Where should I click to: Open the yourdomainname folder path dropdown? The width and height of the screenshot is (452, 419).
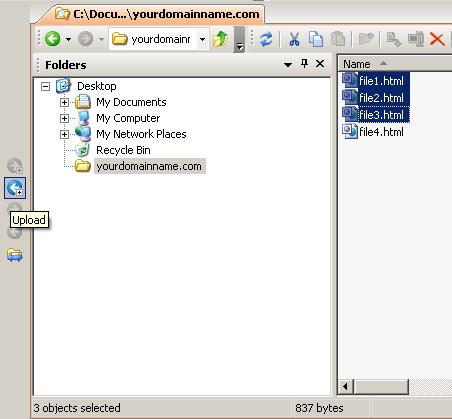coord(202,39)
